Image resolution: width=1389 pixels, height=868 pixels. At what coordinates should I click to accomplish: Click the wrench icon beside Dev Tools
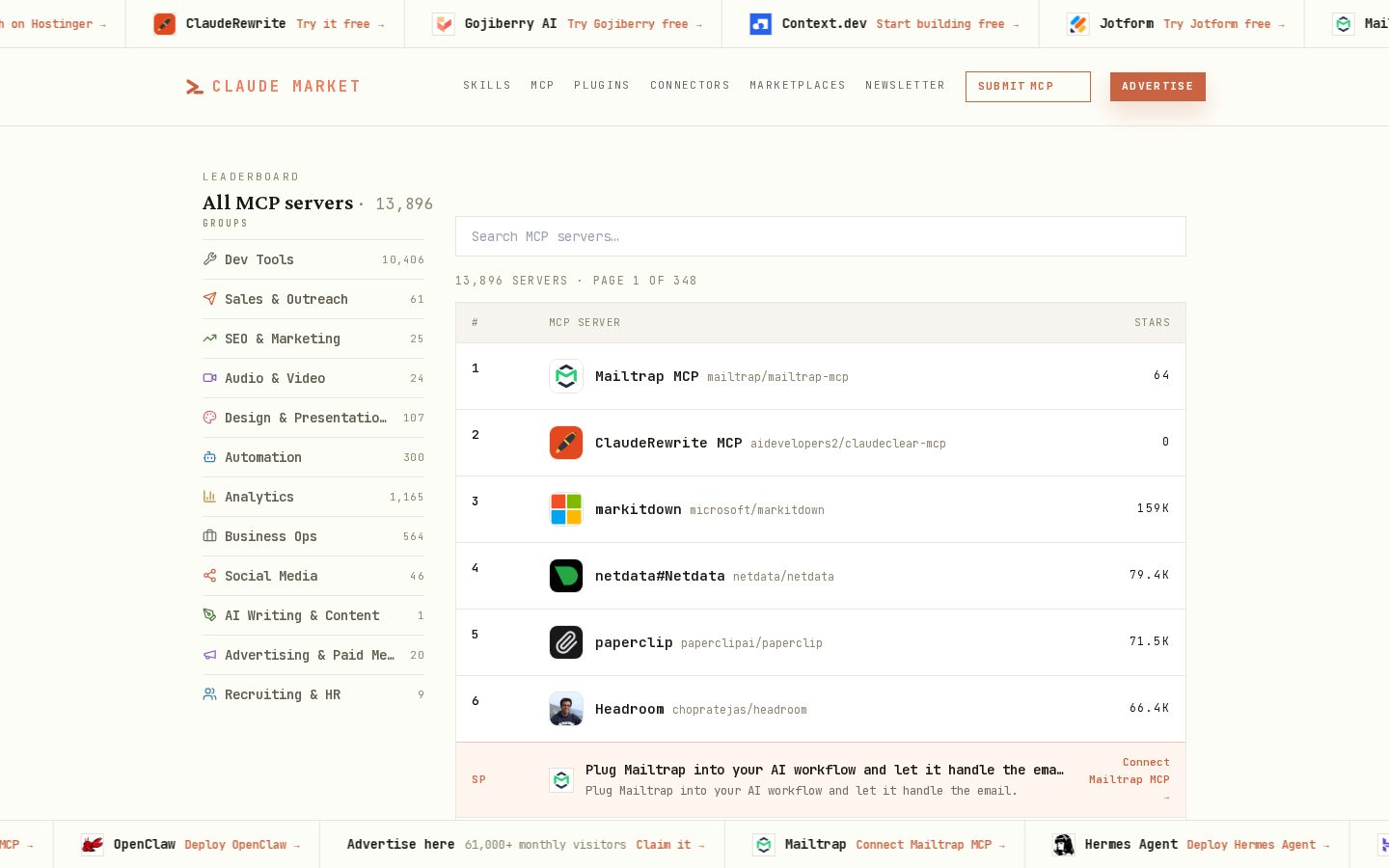[x=209, y=258]
